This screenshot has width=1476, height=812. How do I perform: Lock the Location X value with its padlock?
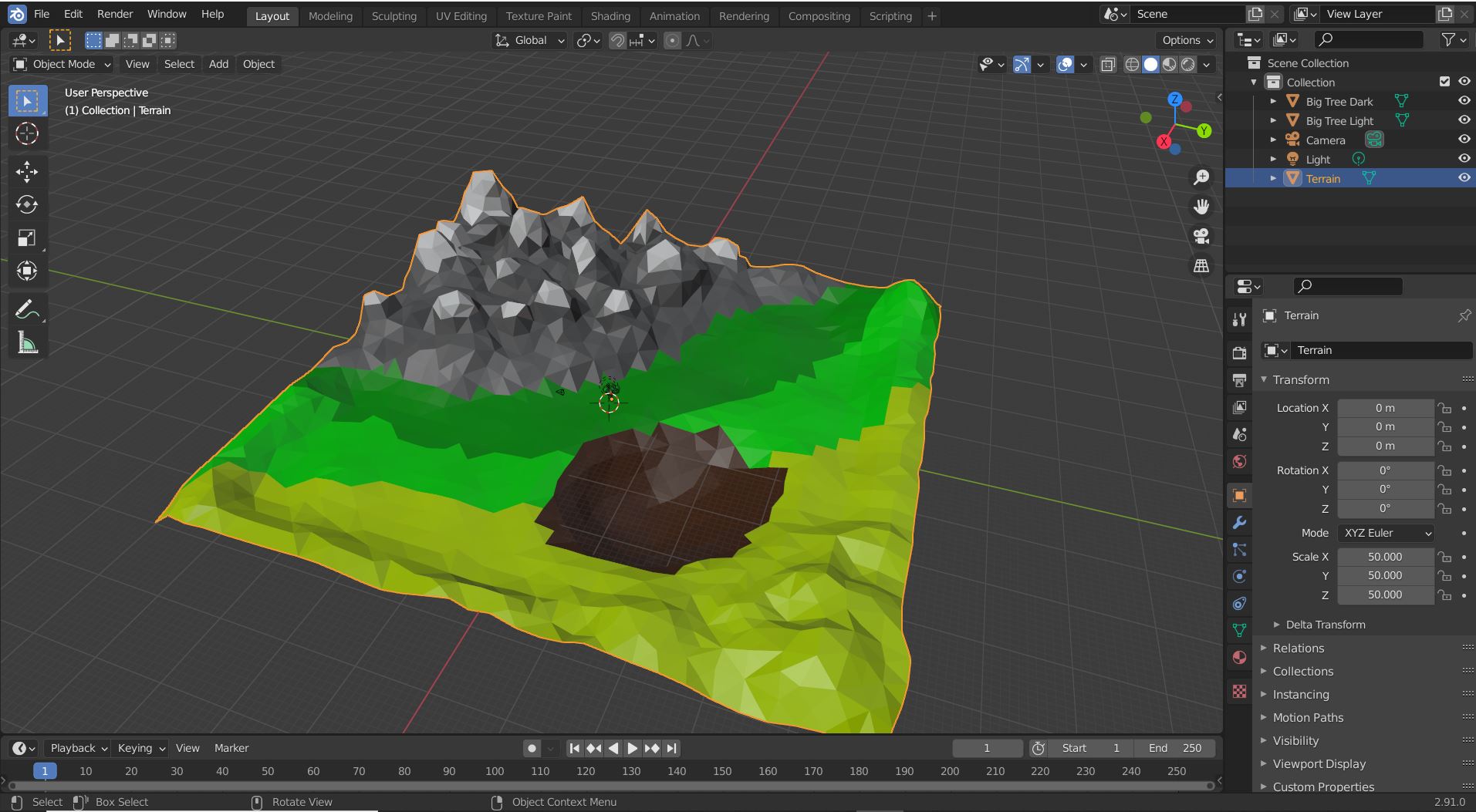pos(1444,407)
